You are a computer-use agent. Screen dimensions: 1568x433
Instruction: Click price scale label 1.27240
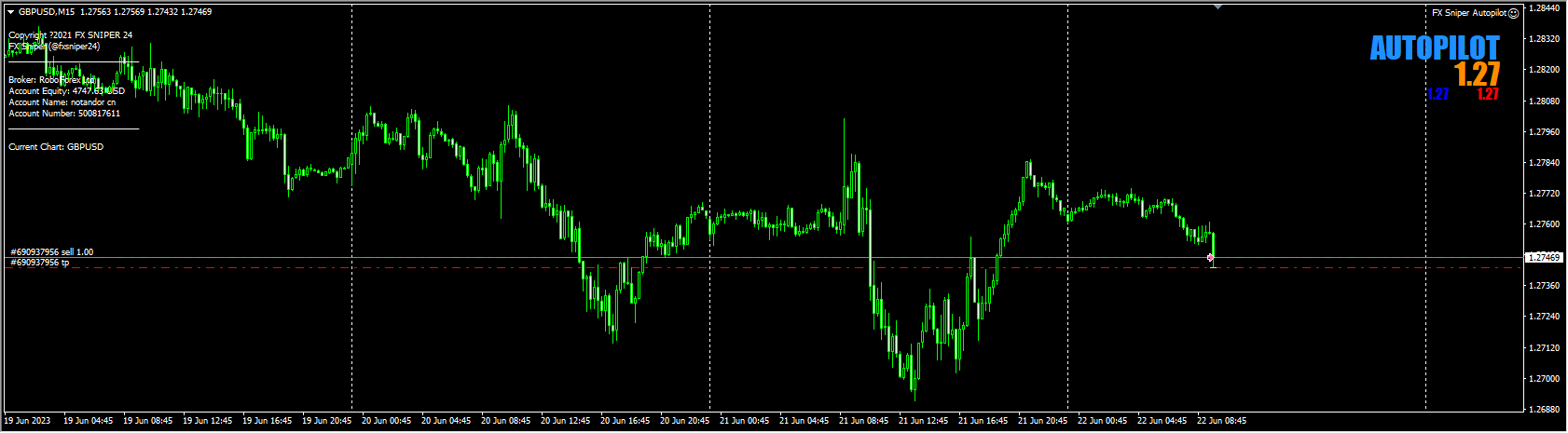point(1546,317)
